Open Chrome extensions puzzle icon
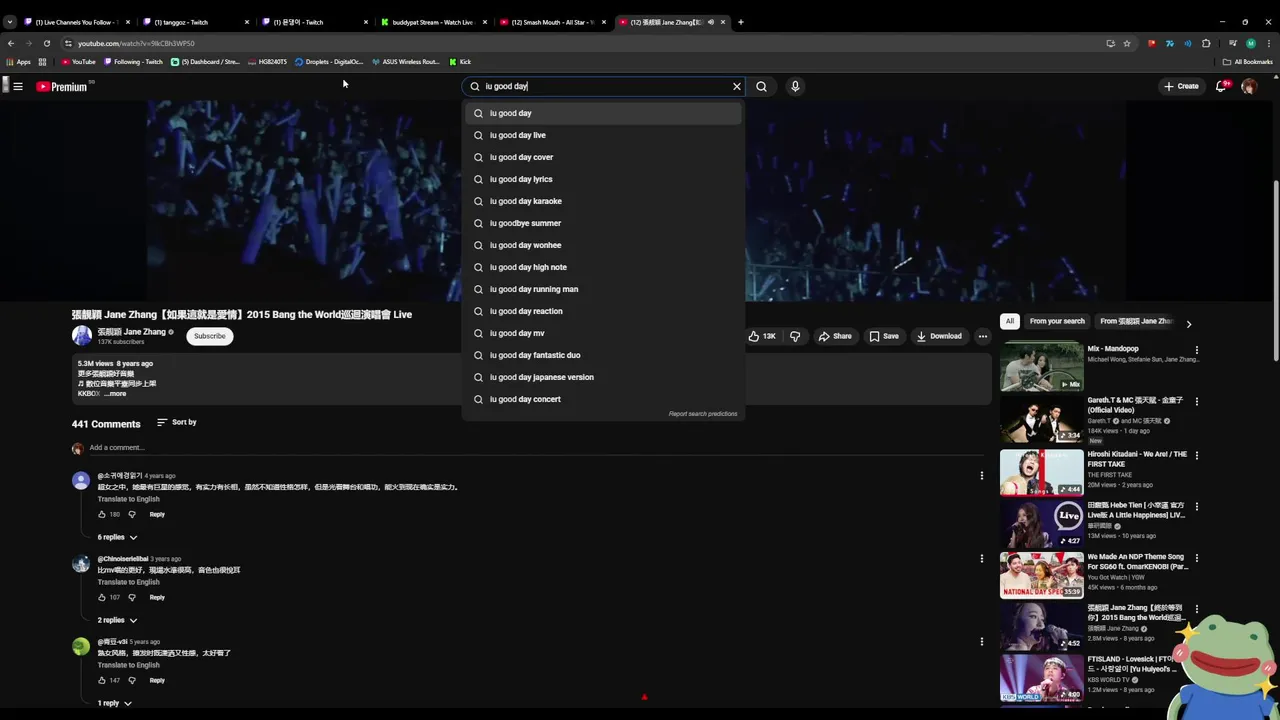Image resolution: width=1280 pixels, height=720 pixels. 1206,43
